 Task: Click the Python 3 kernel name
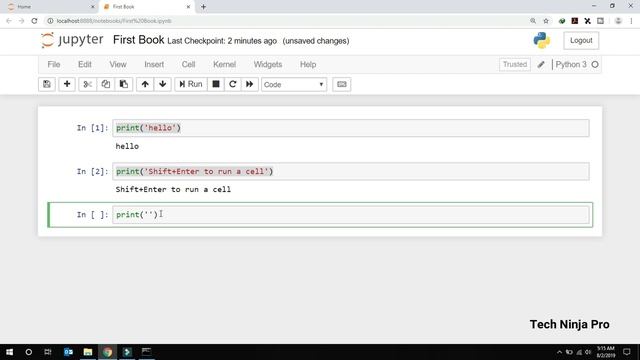[x=571, y=64]
